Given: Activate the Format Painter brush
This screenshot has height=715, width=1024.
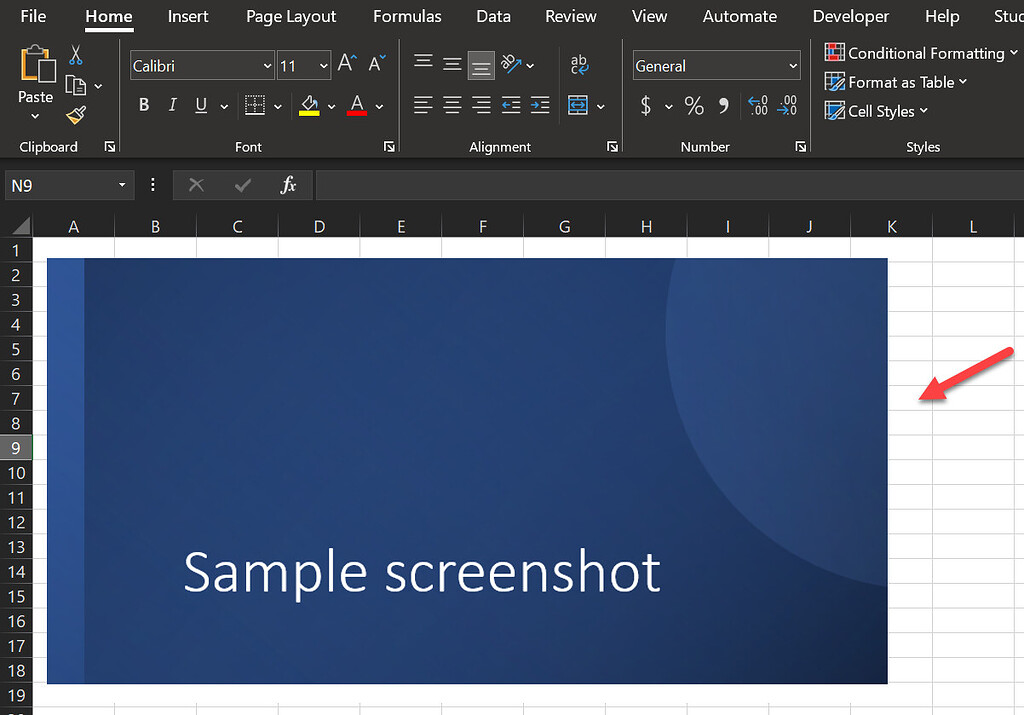Looking at the screenshot, I should click(76, 116).
